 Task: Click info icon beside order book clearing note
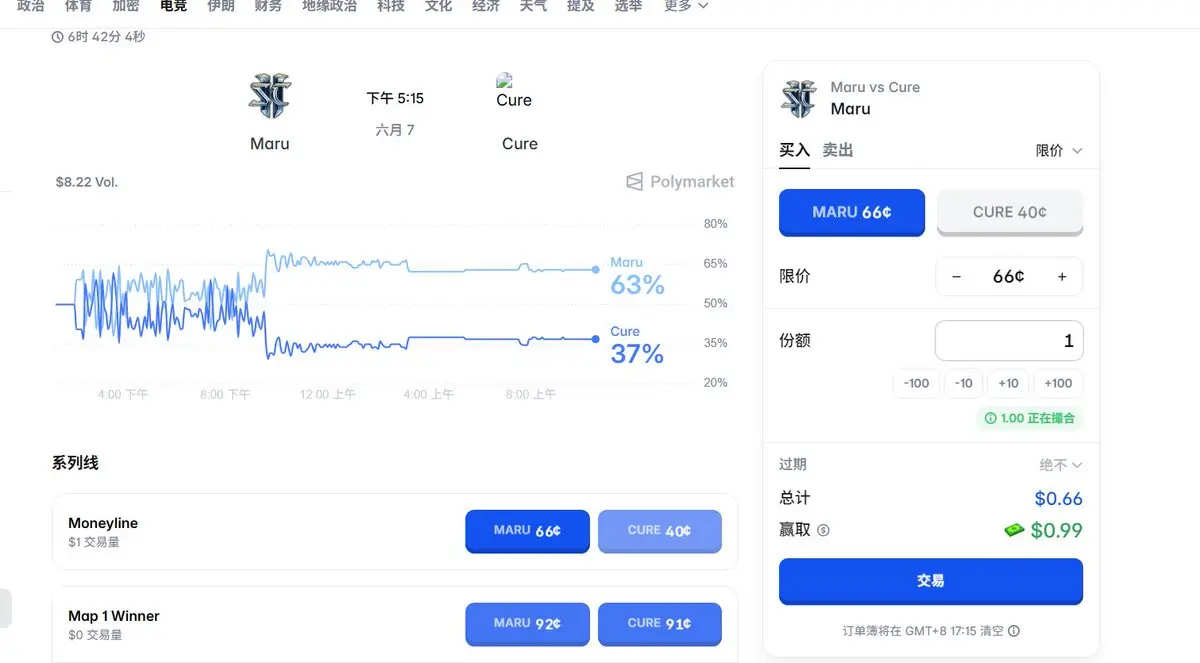coord(1014,632)
